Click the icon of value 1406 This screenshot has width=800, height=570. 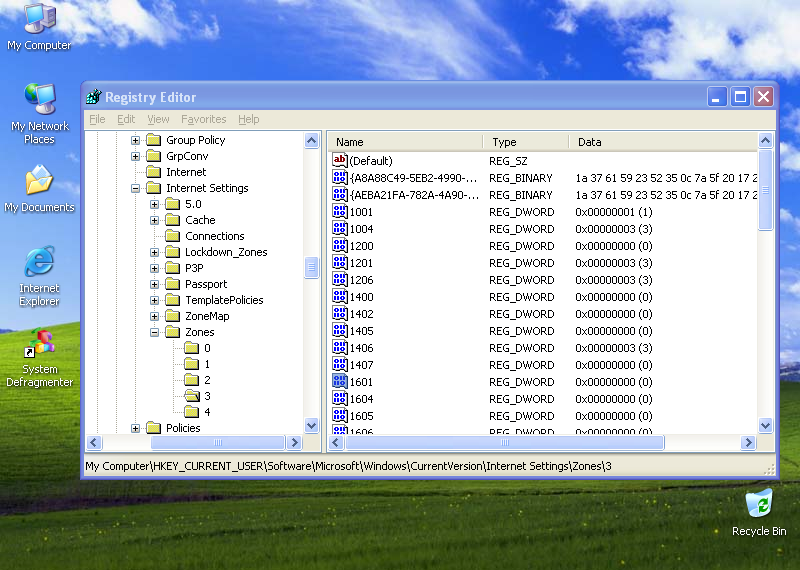(x=339, y=348)
